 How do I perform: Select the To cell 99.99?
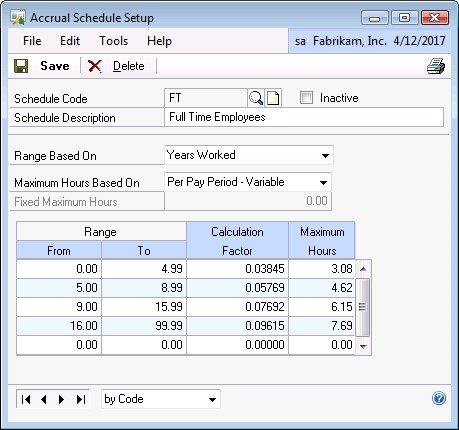[x=144, y=326]
